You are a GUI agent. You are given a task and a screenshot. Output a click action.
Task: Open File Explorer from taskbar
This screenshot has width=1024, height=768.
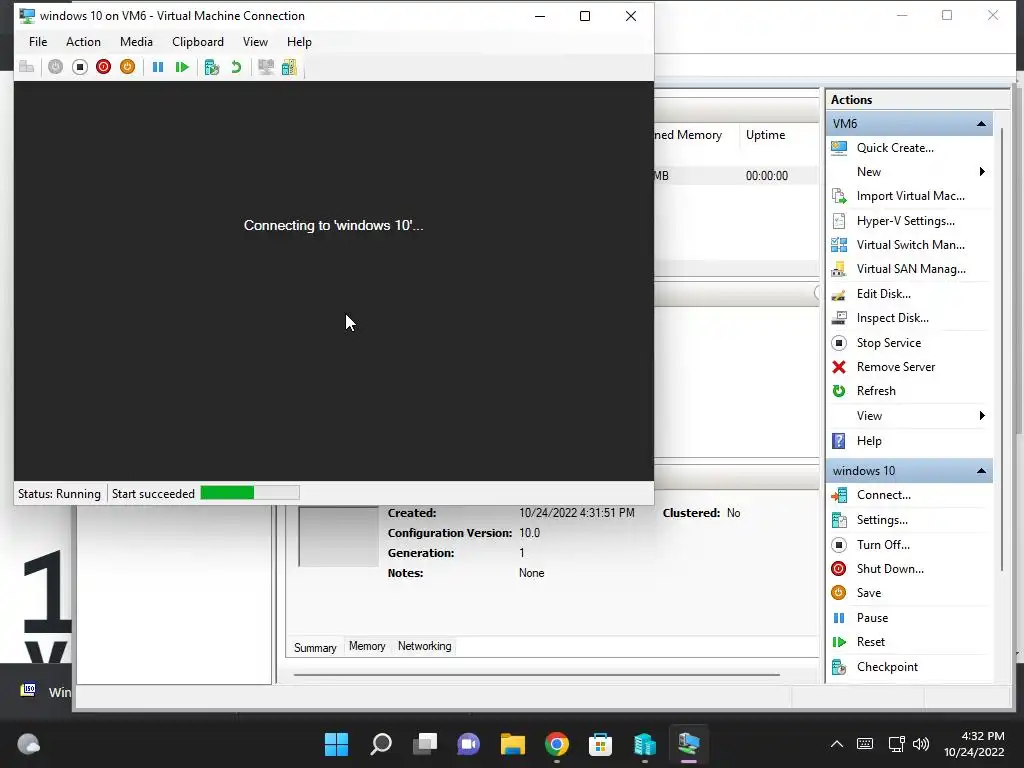click(x=513, y=744)
